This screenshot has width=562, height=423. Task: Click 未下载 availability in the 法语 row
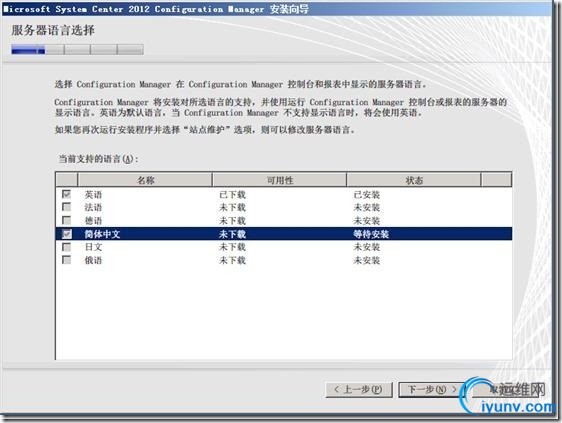click(x=232, y=207)
